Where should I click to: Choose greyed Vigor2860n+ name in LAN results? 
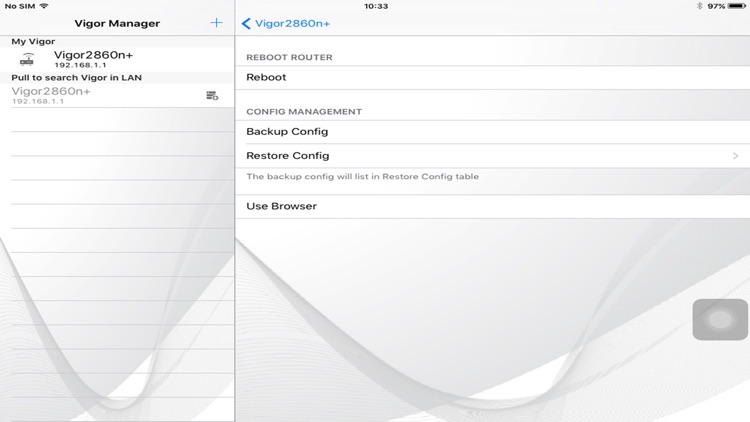(x=51, y=91)
